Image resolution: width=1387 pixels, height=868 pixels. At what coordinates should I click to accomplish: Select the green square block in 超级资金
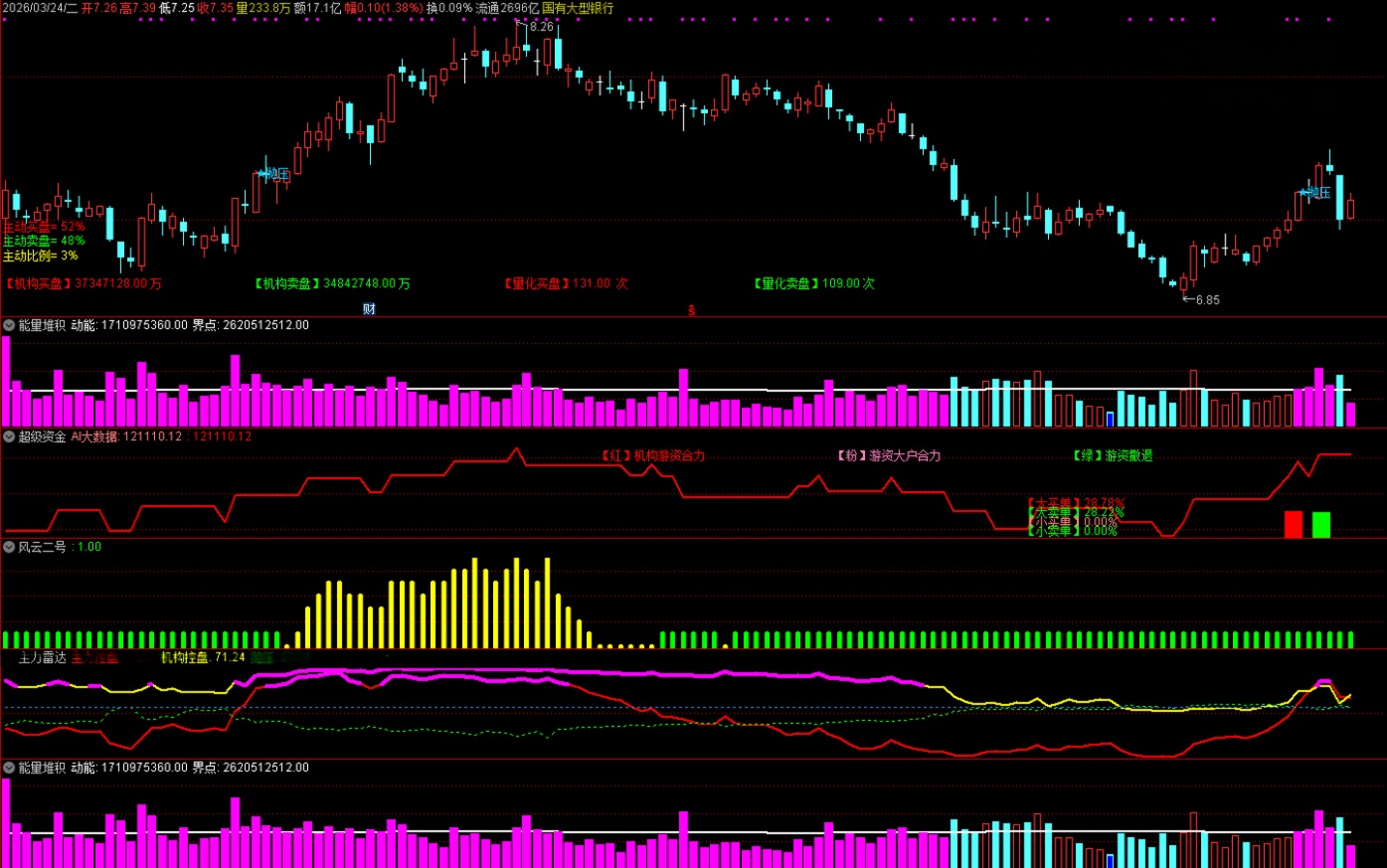[x=1320, y=524]
